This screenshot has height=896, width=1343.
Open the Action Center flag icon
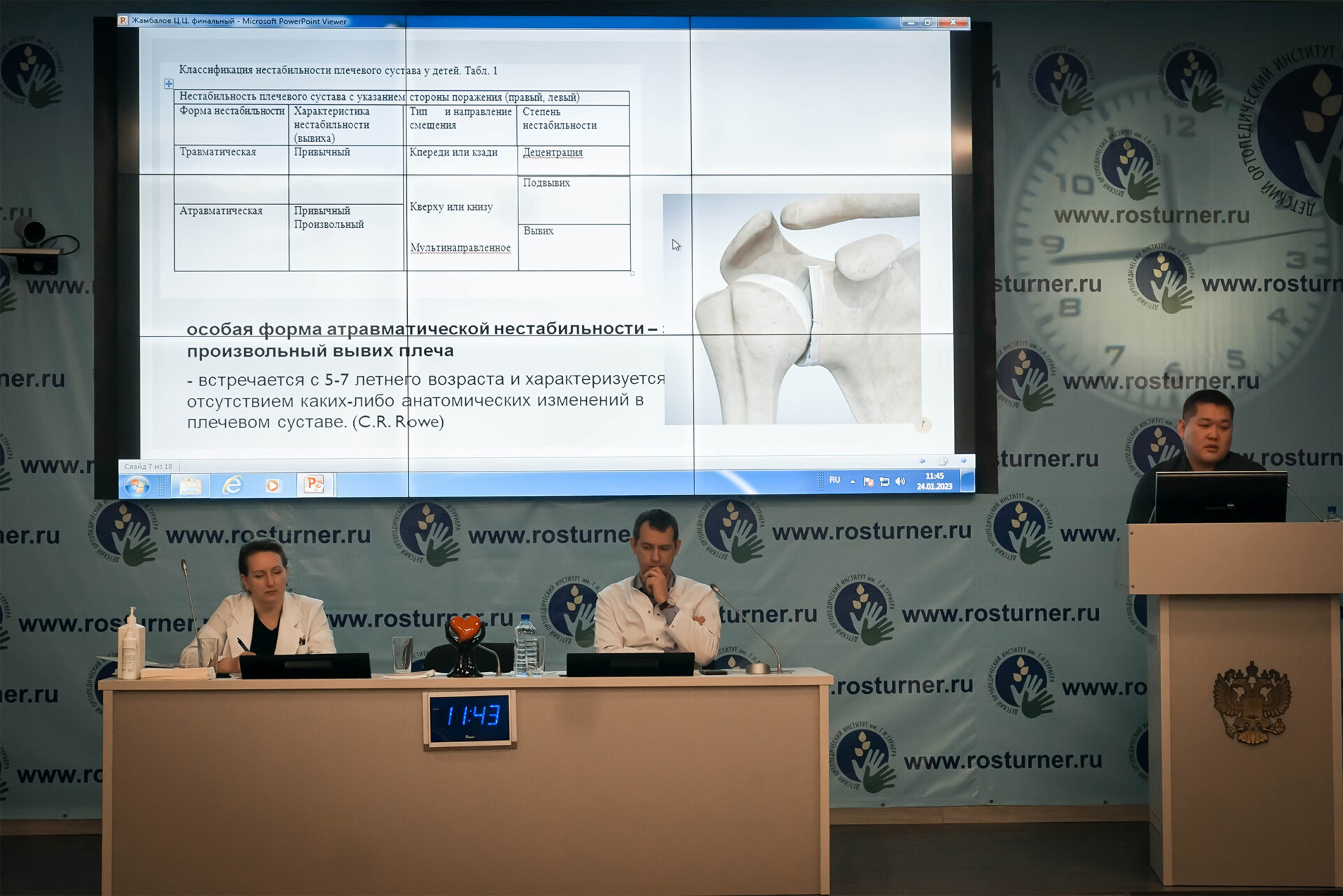869,481
